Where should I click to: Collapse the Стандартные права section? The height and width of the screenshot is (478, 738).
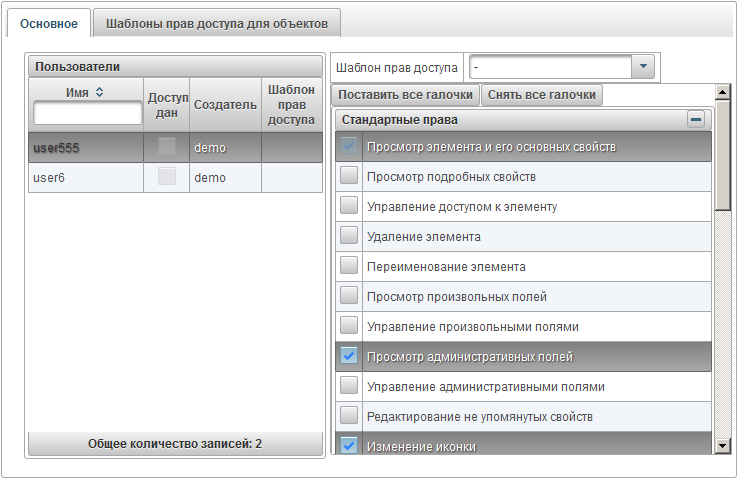(696, 119)
